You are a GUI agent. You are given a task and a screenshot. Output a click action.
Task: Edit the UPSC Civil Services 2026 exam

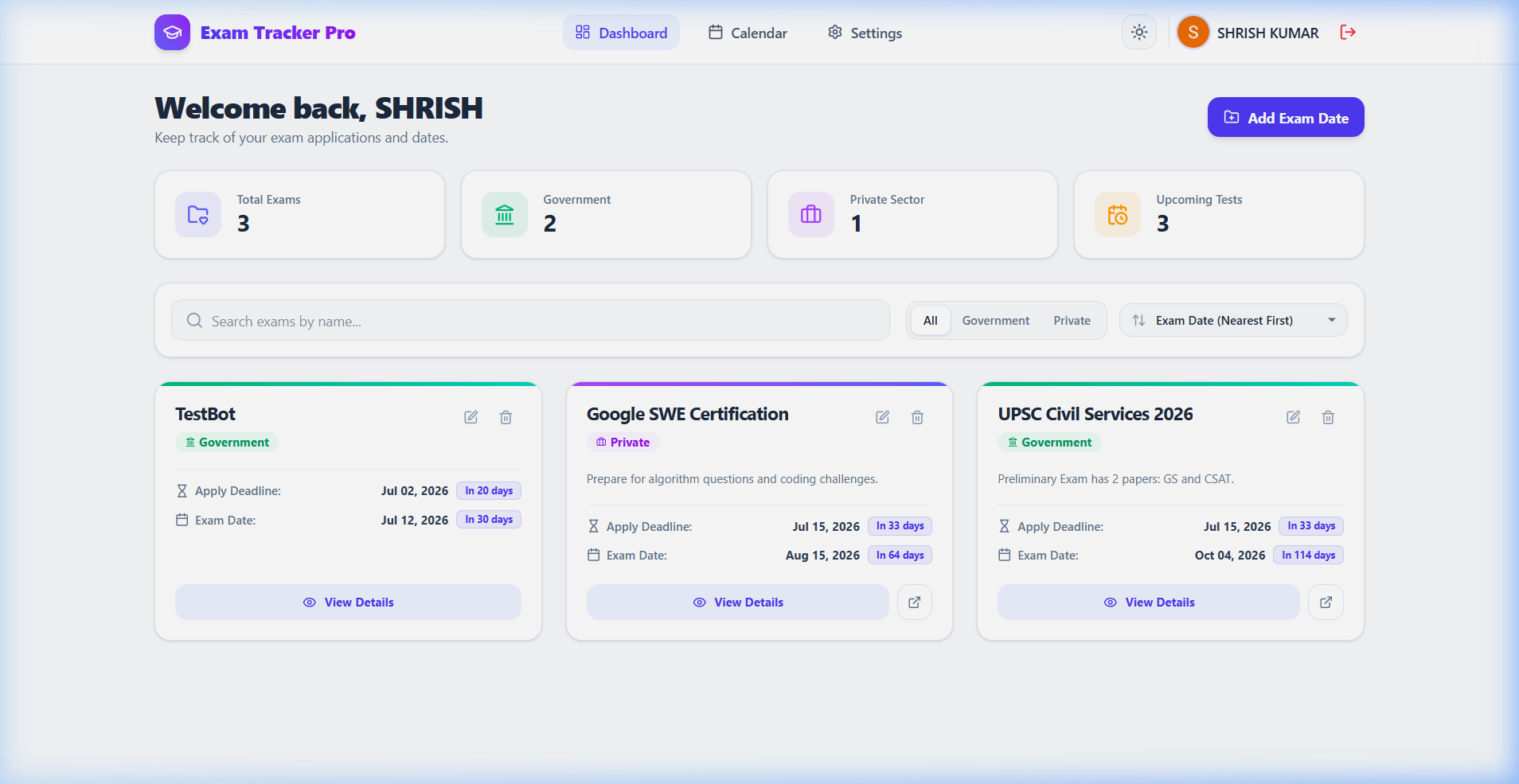pyautogui.click(x=1293, y=417)
